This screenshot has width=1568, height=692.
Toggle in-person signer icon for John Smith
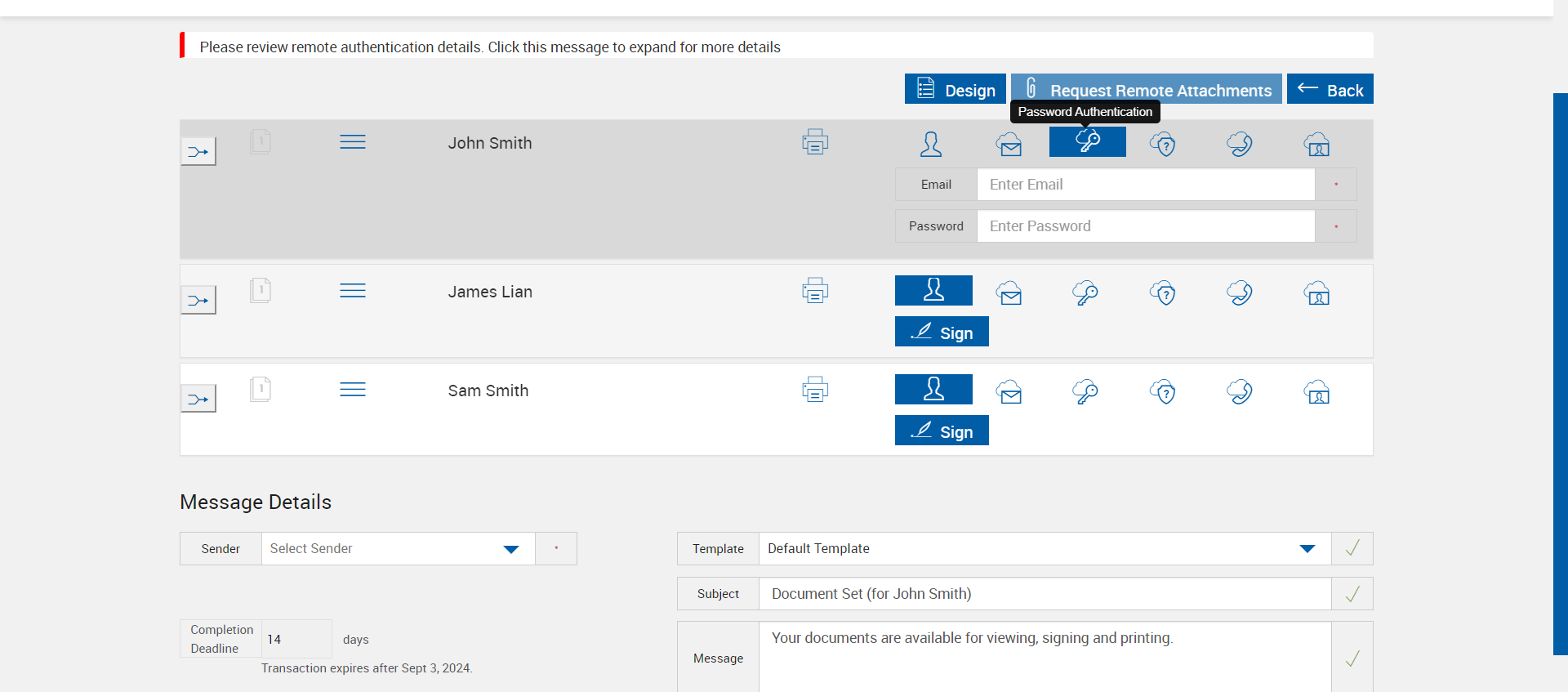[931, 144]
